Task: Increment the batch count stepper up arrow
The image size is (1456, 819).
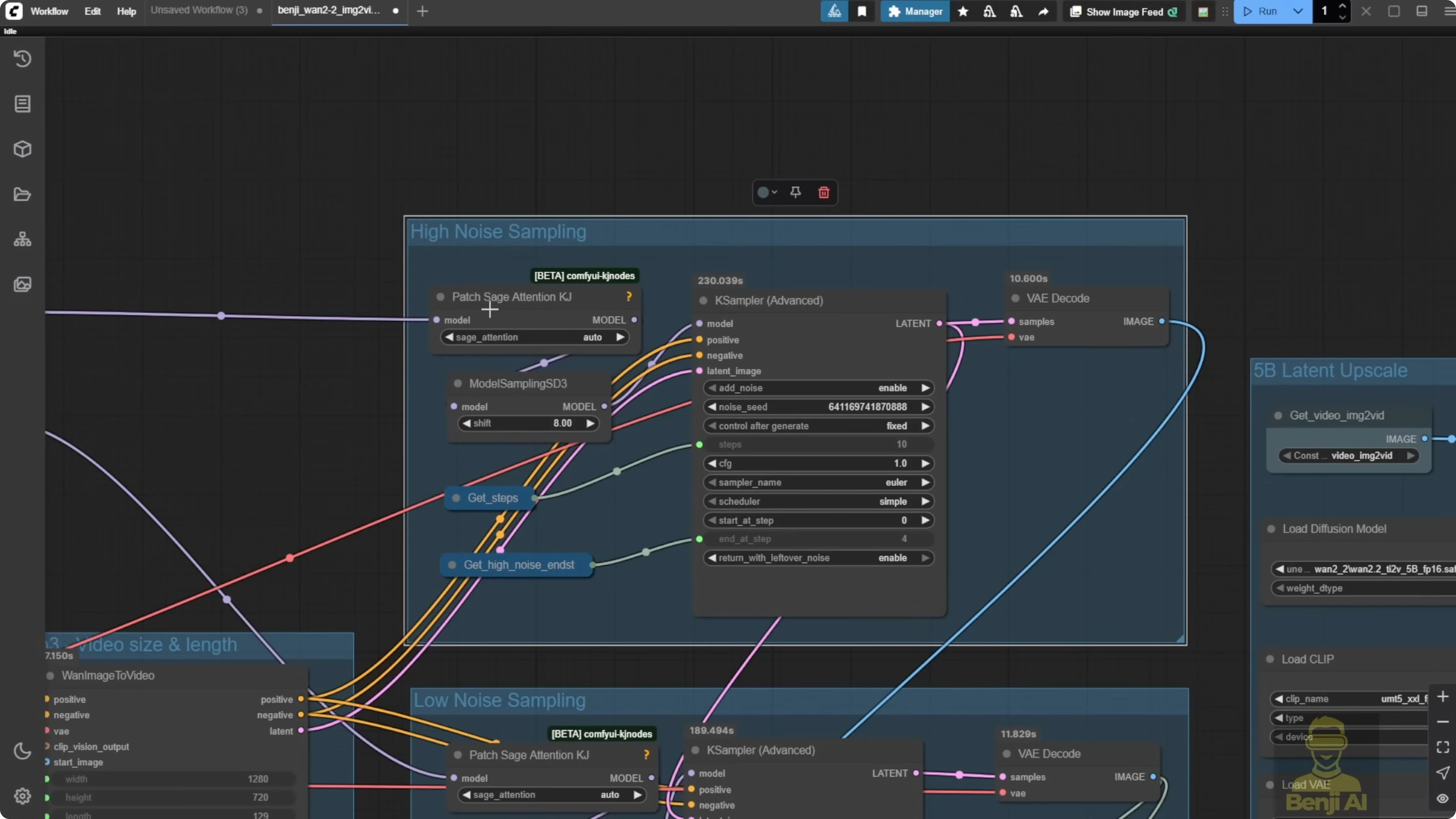Action: tap(1342, 6)
